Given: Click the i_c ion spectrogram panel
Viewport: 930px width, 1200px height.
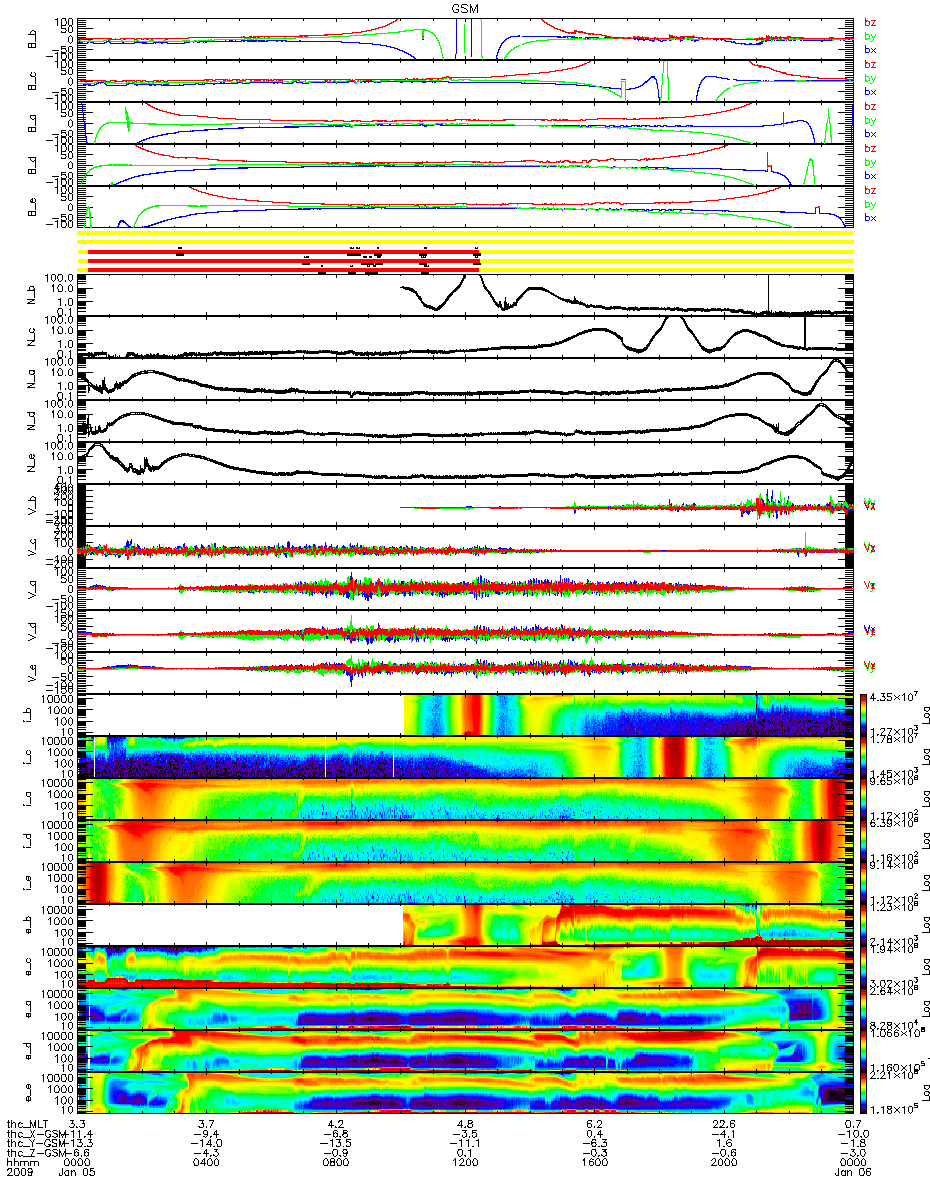Looking at the screenshot, I should click(x=466, y=757).
